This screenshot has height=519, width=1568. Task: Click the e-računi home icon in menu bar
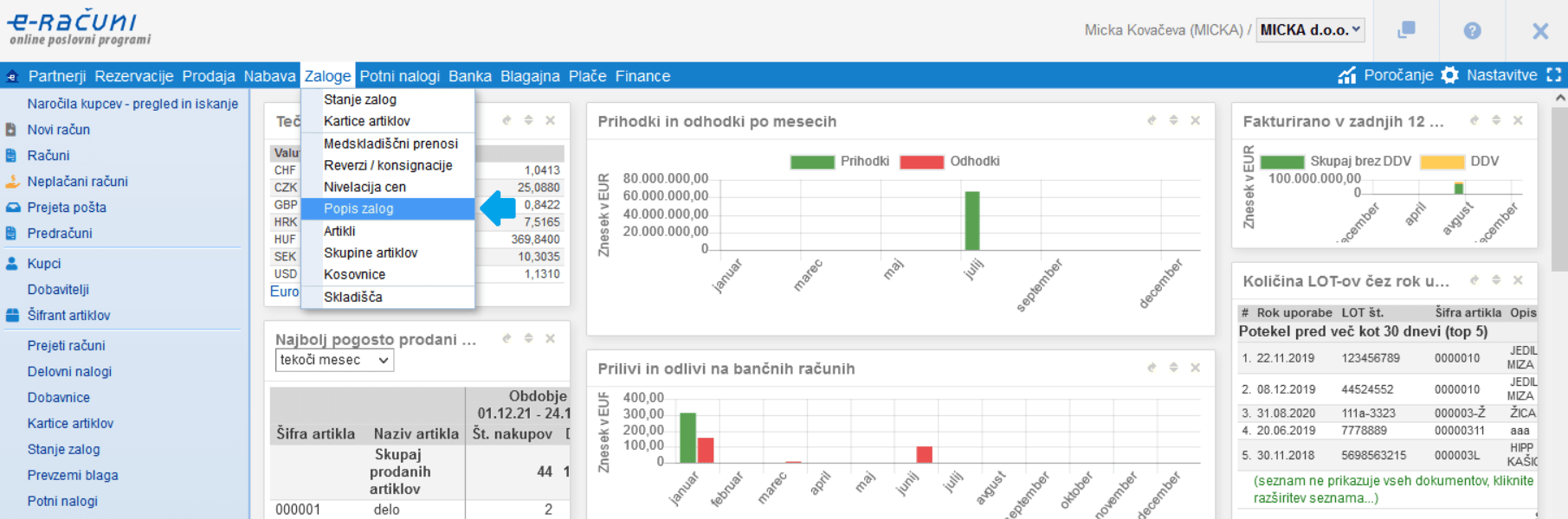tap(12, 76)
